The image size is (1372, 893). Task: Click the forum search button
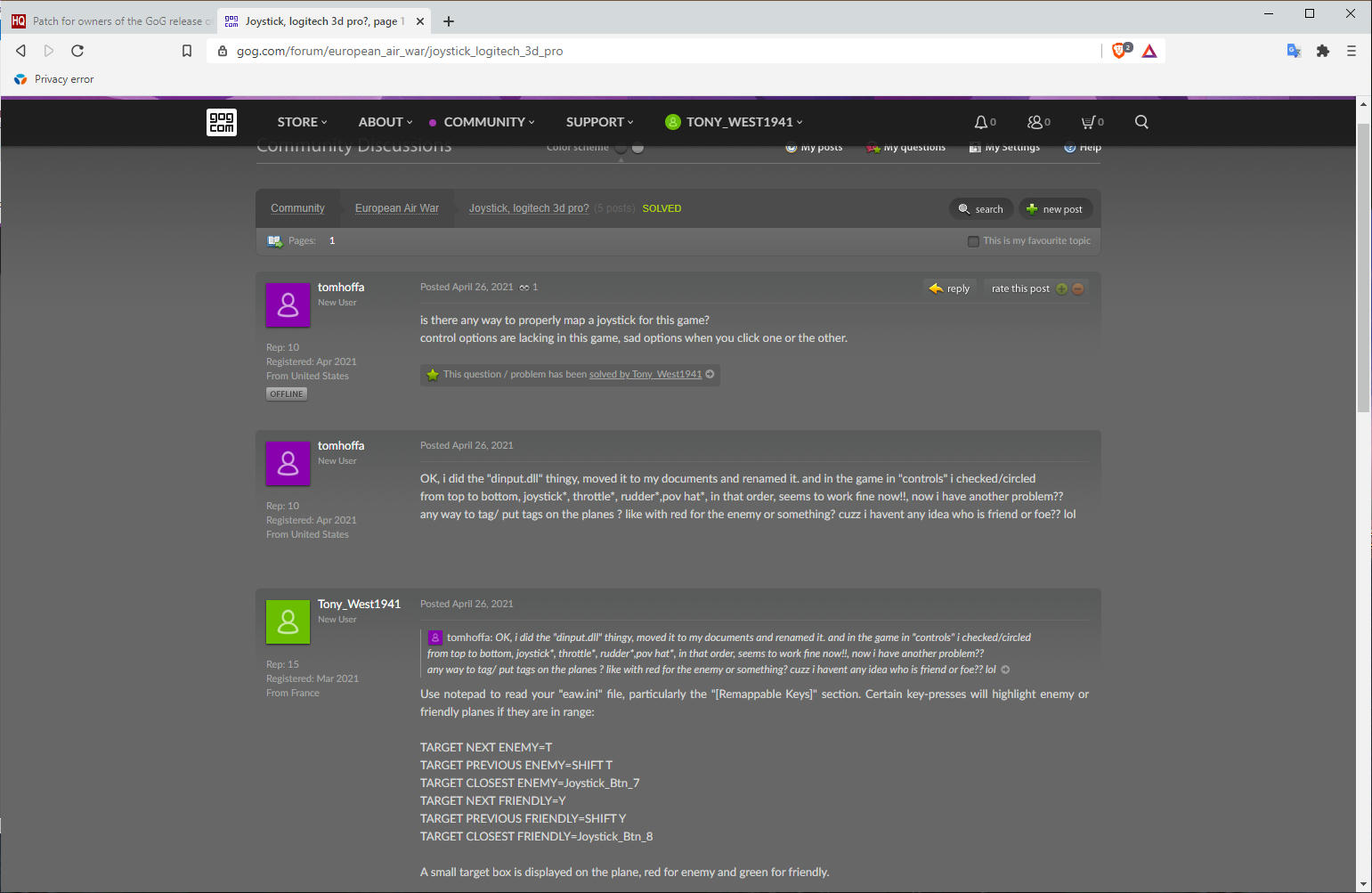(980, 209)
